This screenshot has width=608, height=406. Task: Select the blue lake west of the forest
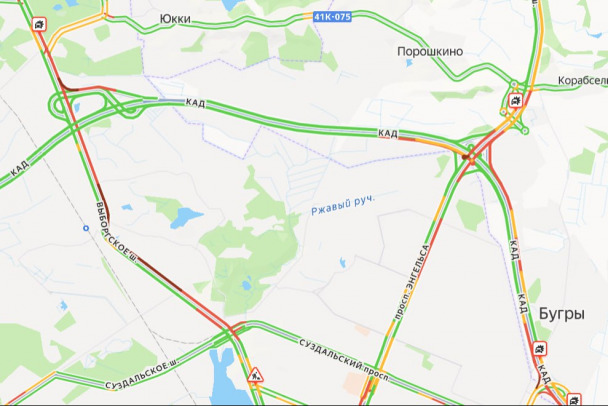click(x=185, y=218)
